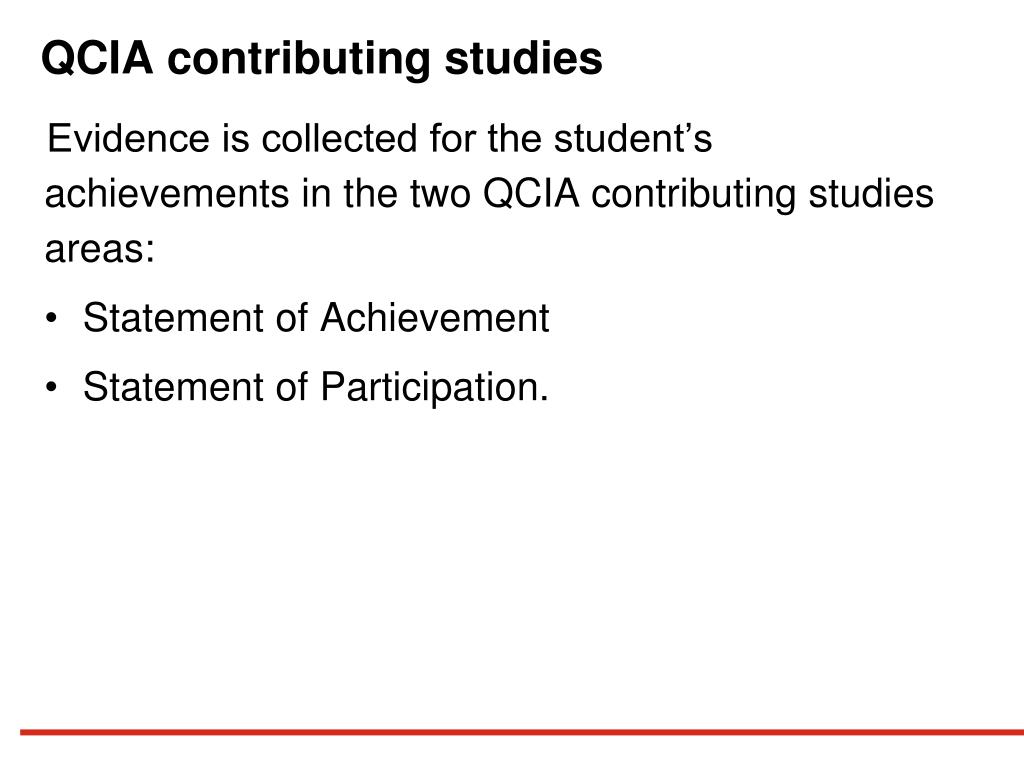
Task: Click the word "Participation." in the second bullet
Action: coord(435,388)
